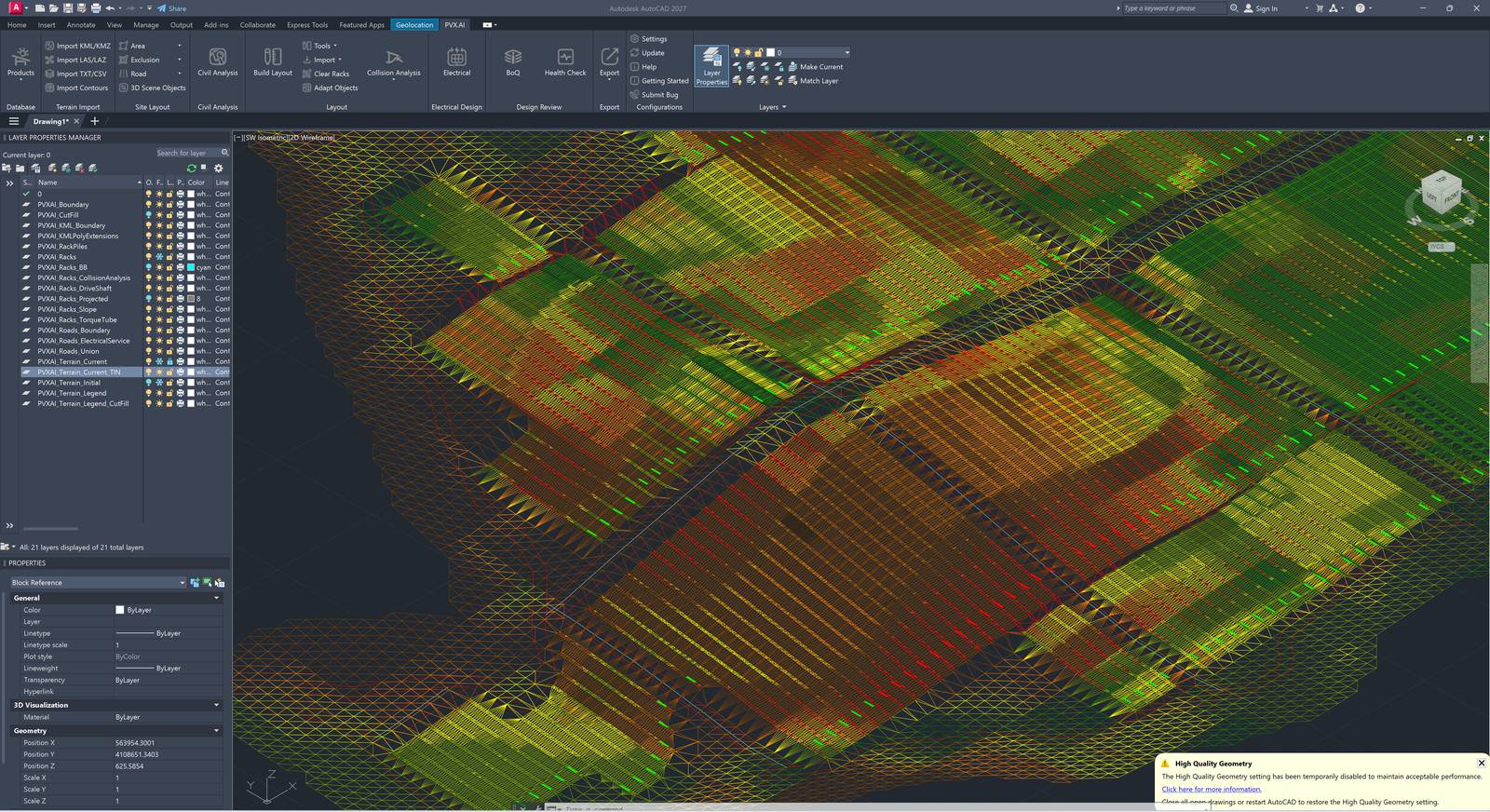Switch to the Annotate ribbon tab
The image size is (1490, 812).
(81, 25)
